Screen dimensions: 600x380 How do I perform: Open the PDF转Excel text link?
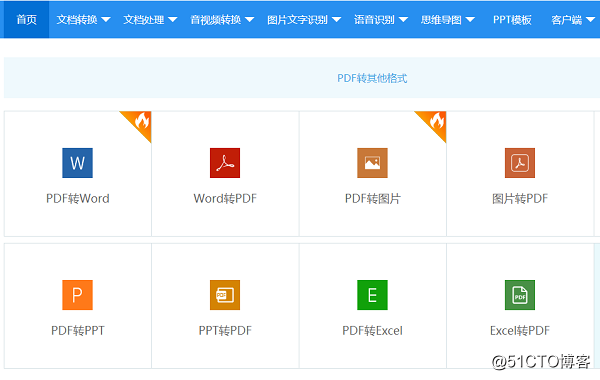click(x=372, y=331)
